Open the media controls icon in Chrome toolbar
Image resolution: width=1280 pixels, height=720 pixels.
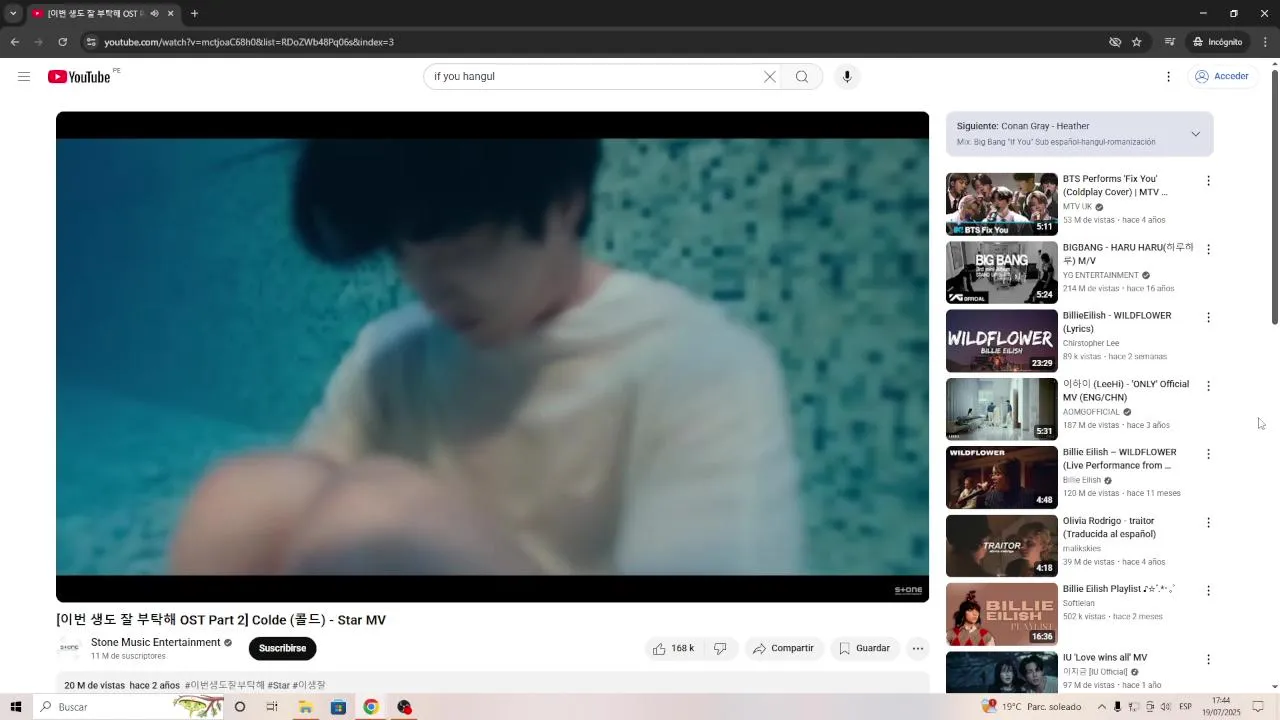point(1169,42)
